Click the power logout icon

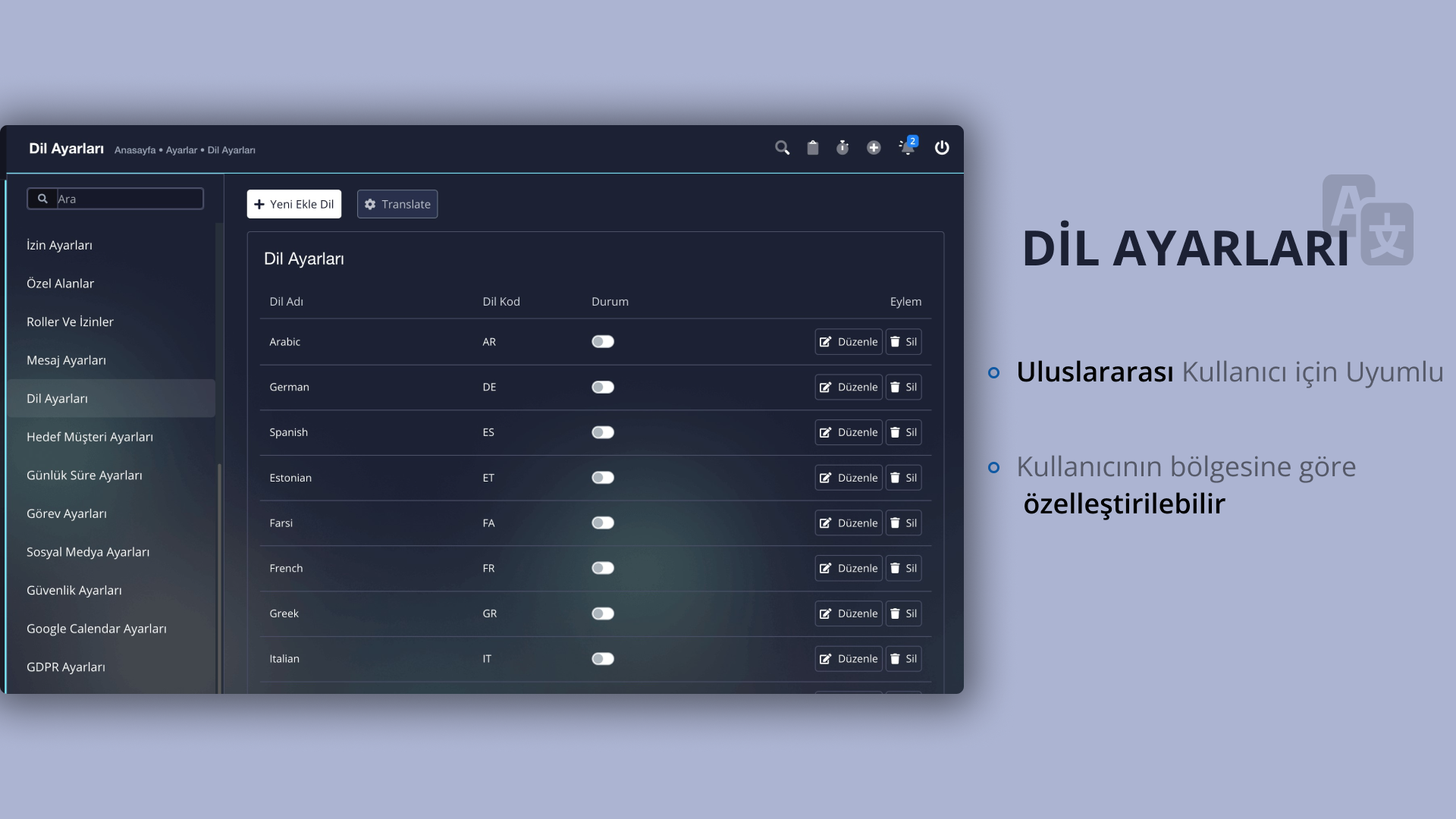click(x=942, y=148)
